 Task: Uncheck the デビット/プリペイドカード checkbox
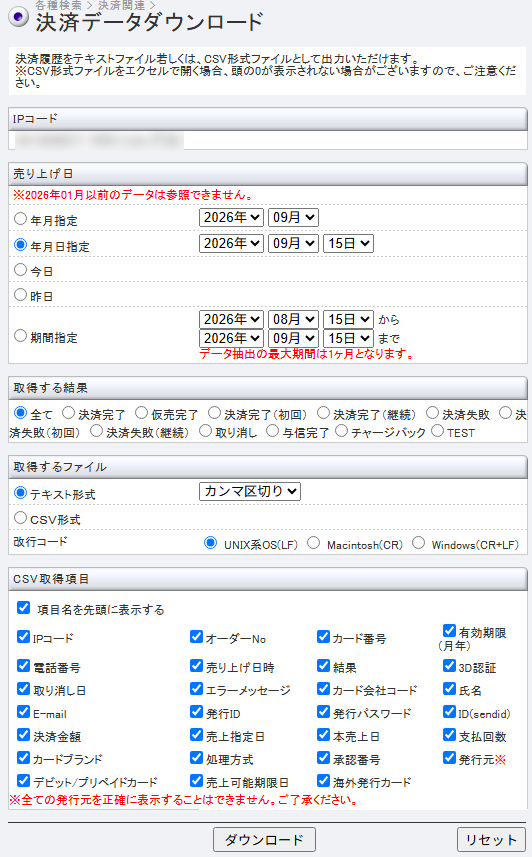pos(24,780)
